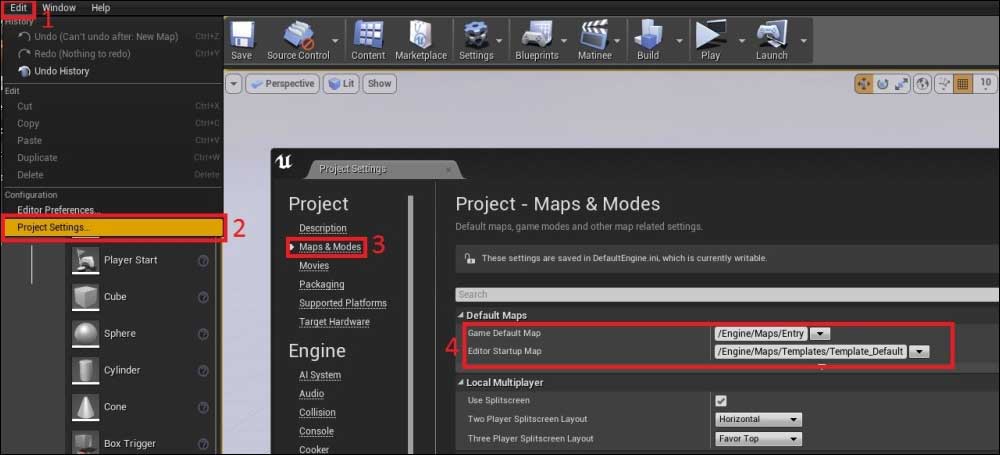Open Blueprints toolbar dropdown arrow
This screenshot has width=1000, height=455.
click(x=563, y=40)
